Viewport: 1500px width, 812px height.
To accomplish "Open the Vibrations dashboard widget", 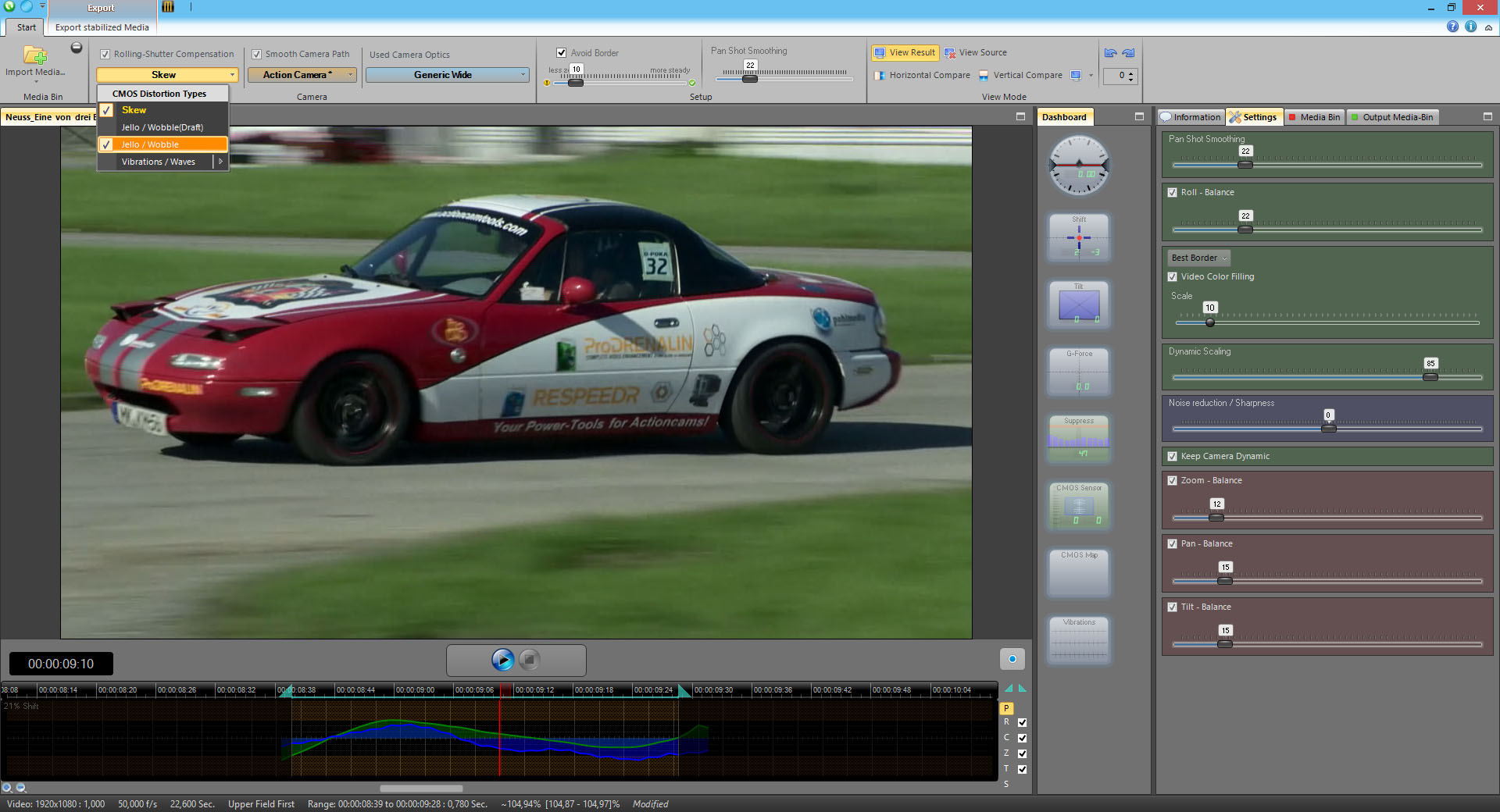I will pyautogui.click(x=1079, y=639).
